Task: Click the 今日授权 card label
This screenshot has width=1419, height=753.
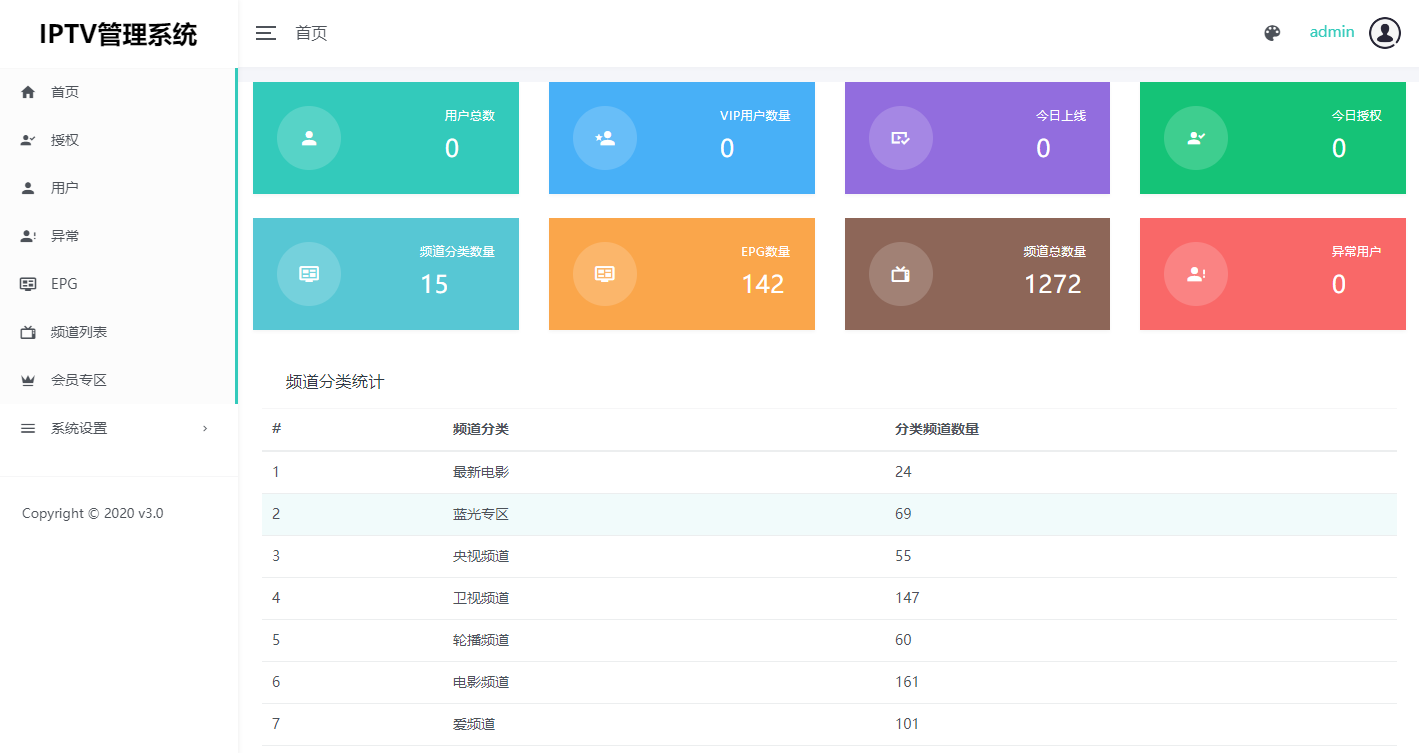Action: coord(1356,116)
